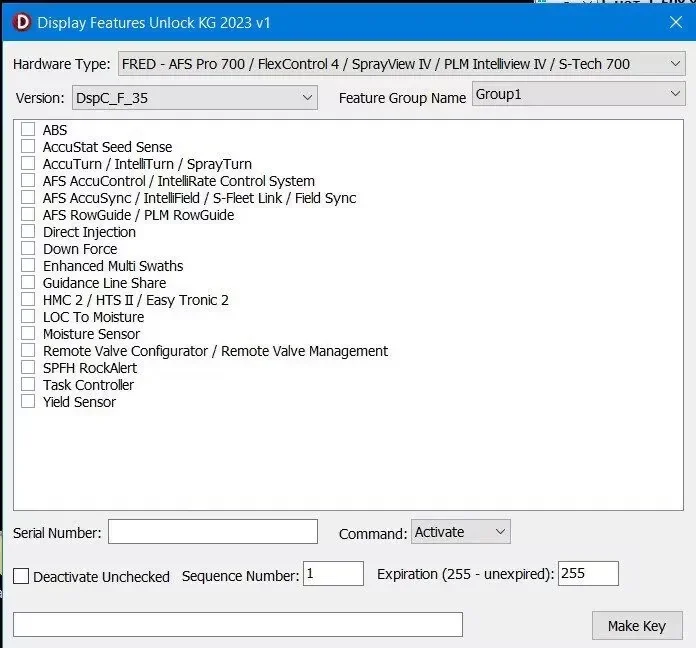Click the Serial Number label
This screenshot has height=648, width=696.
pos(57,533)
